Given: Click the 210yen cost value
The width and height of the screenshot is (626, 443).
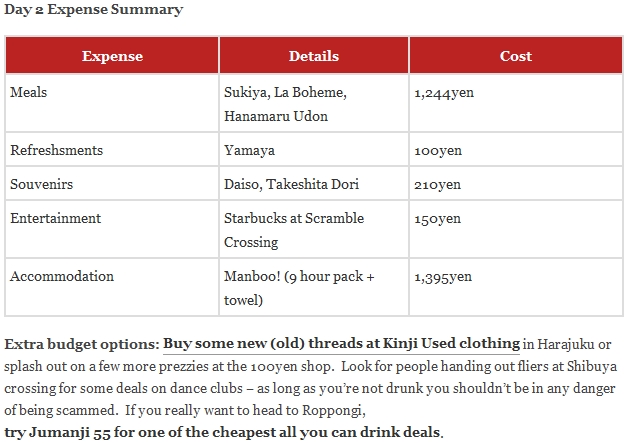Looking at the screenshot, I should pyautogui.click(x=437, y=184).
